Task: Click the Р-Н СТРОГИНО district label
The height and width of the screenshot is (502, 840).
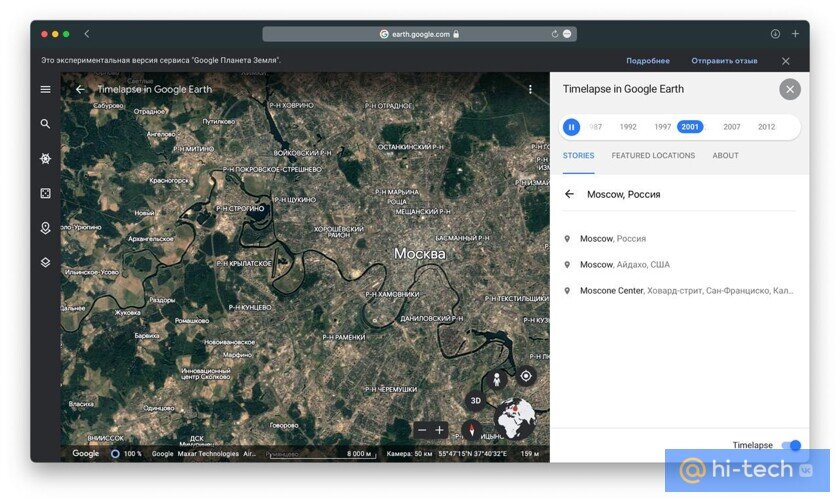Action: (241, 208)
